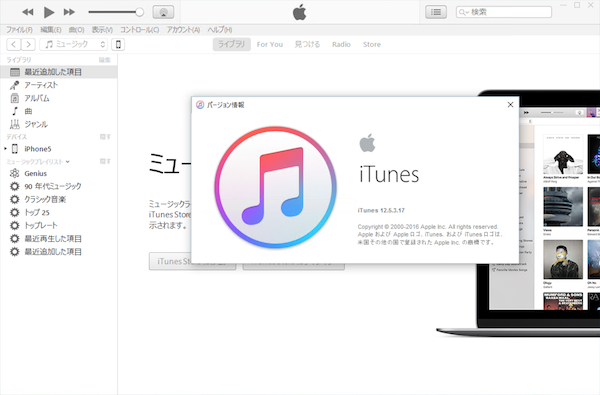Image resolution: width=600 pixels, height=395 pixels.
Task: Focus the 検索 search field
Action: pos(504,12)
